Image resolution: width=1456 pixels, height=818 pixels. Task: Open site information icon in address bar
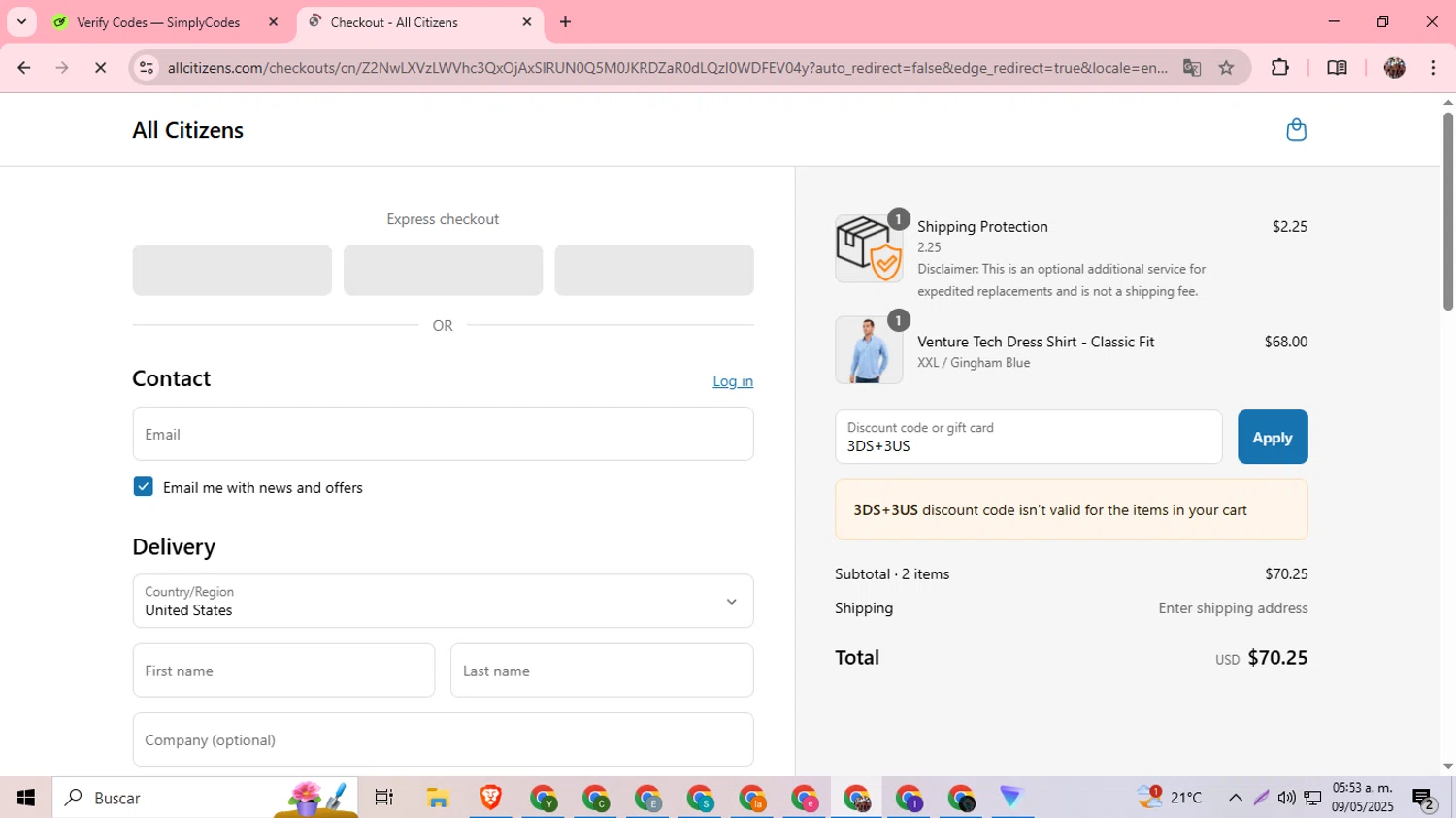pos(147,68)
